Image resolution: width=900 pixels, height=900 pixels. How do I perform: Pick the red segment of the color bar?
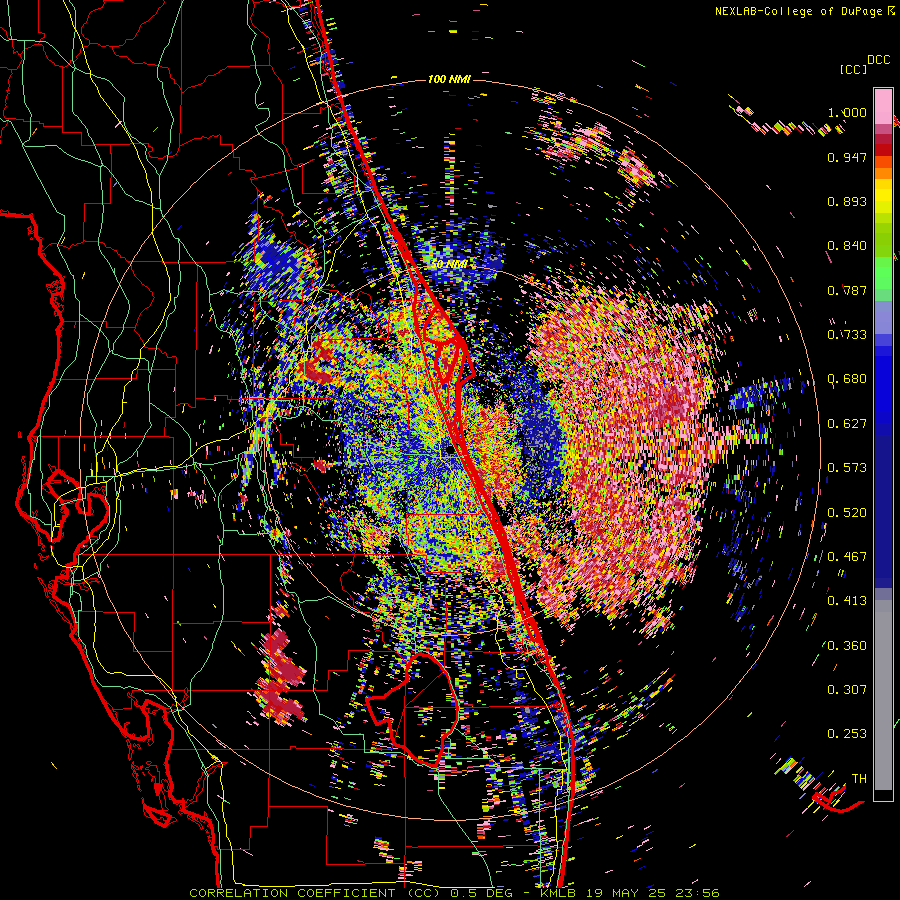[883, 149]
